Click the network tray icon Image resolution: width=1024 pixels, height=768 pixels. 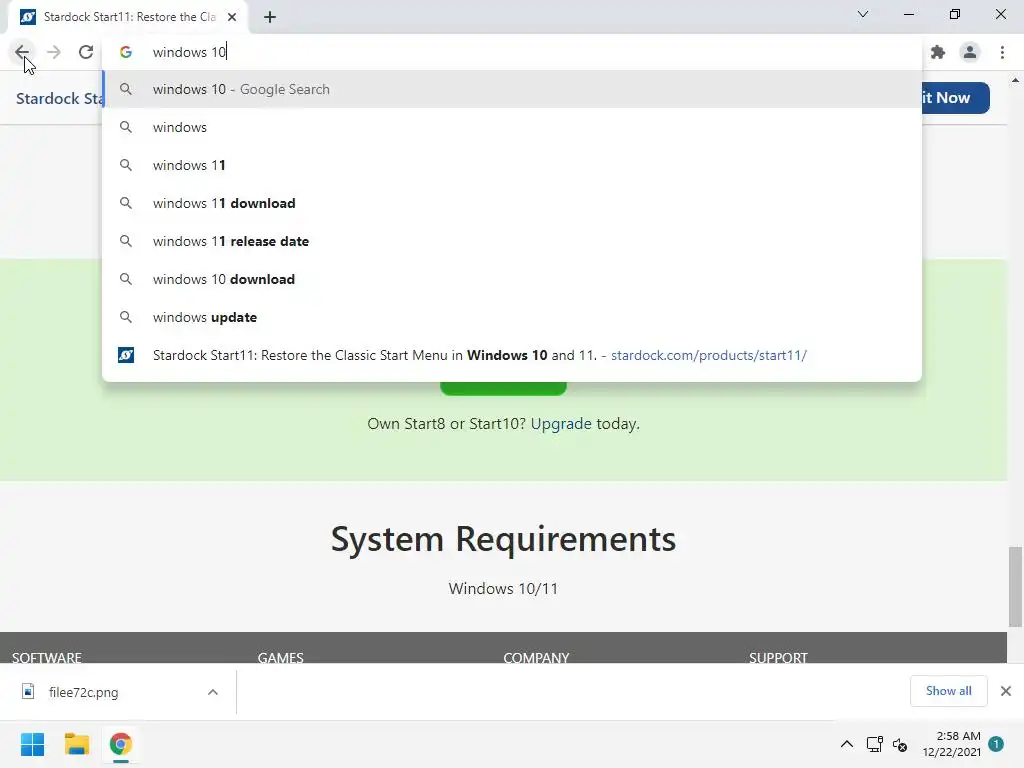click(x=874, y=744)
